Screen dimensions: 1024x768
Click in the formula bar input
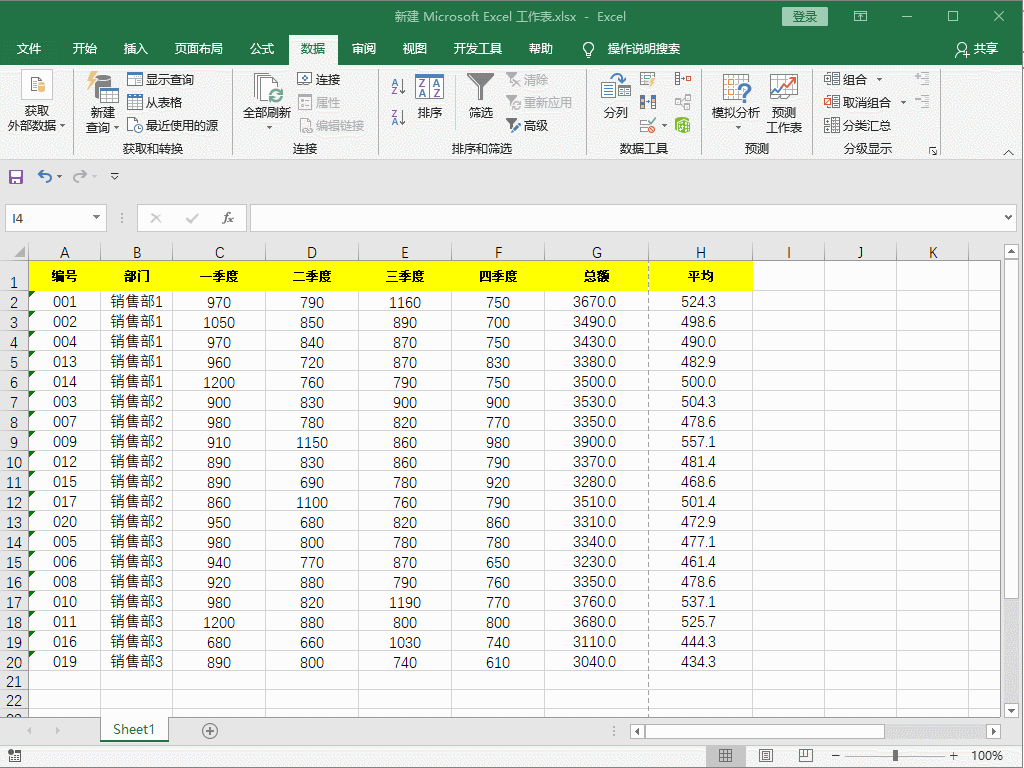coord(626,217)
